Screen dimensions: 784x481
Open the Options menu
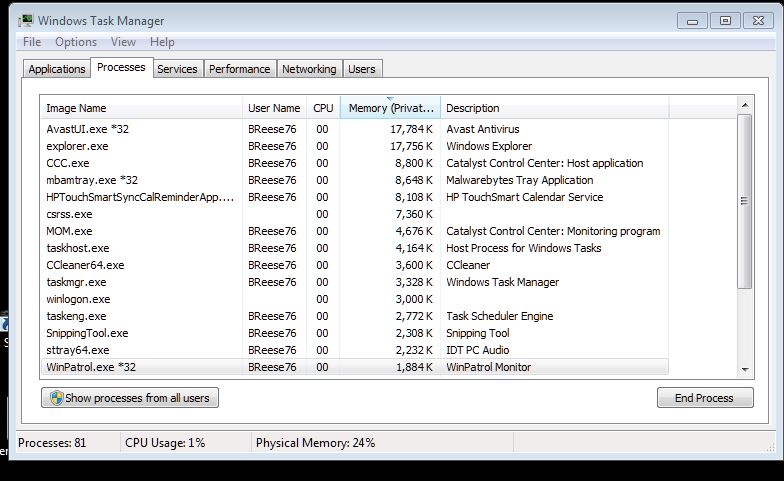point(76,42)
